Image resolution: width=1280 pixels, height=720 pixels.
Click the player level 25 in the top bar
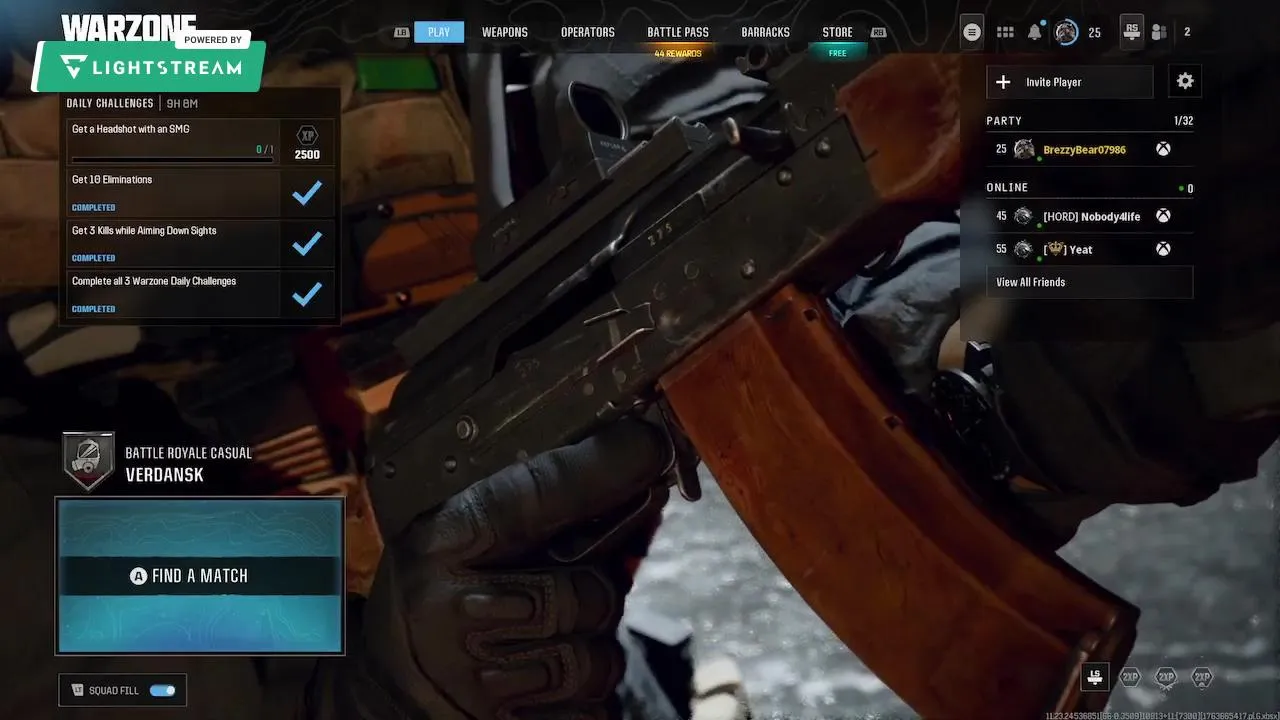tap(1094, 33)
